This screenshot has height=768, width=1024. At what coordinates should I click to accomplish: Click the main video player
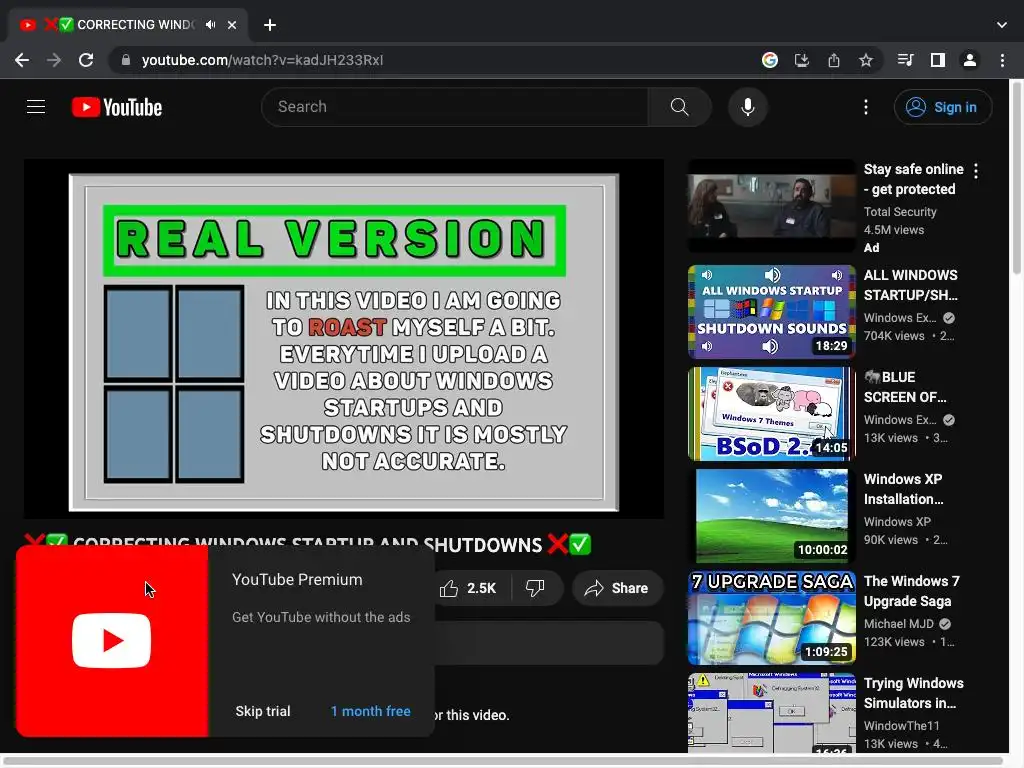coord(344,339)
